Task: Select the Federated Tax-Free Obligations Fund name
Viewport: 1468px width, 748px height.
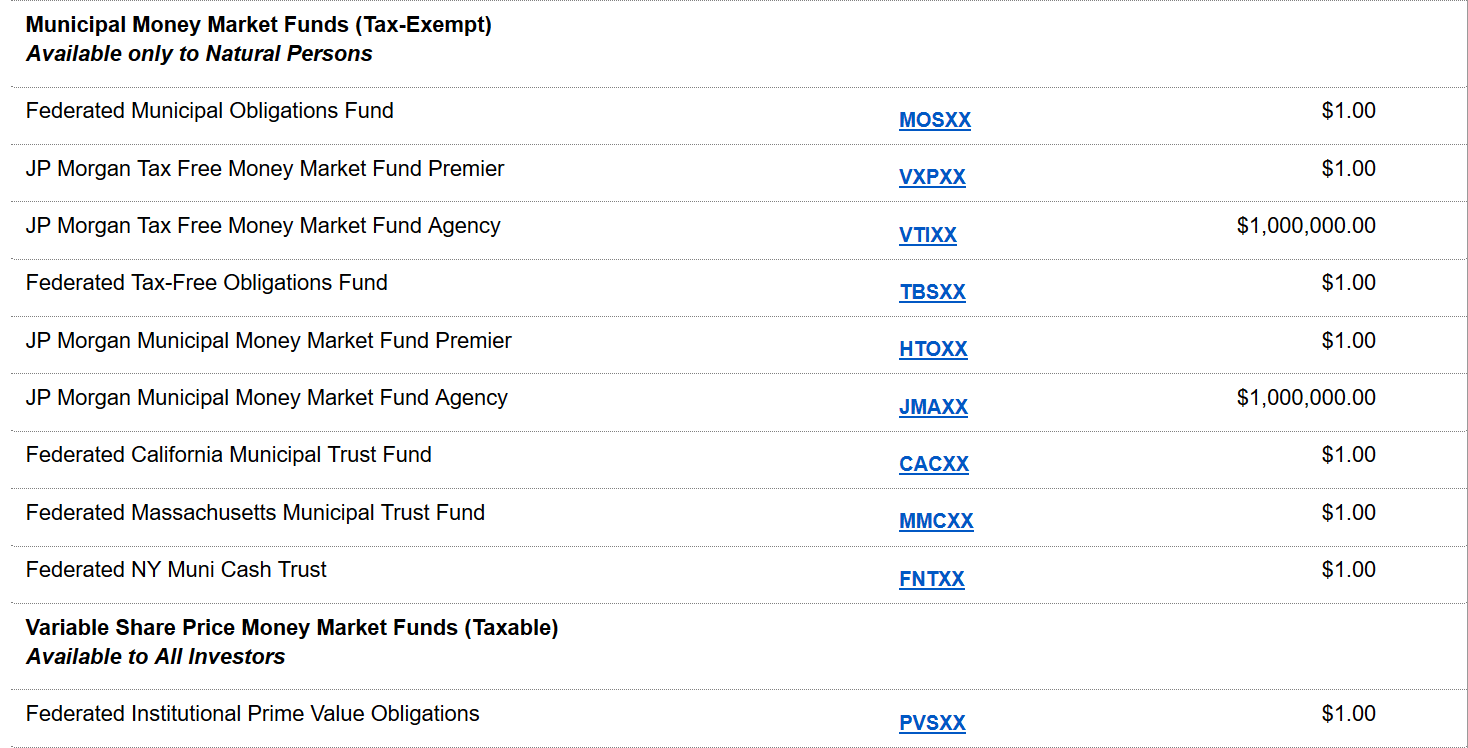Action: click(206, 282)
